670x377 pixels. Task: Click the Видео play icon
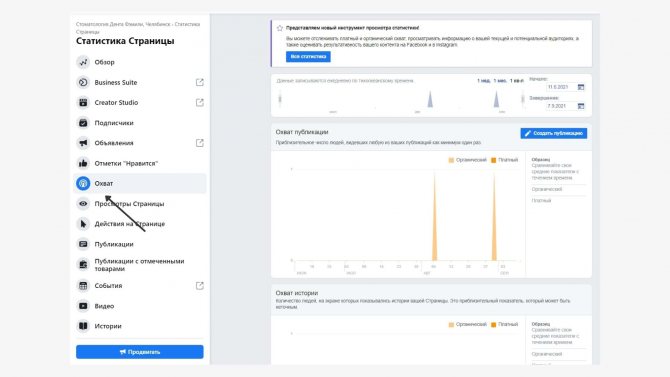pyautogui.click(x=83, y=306)
